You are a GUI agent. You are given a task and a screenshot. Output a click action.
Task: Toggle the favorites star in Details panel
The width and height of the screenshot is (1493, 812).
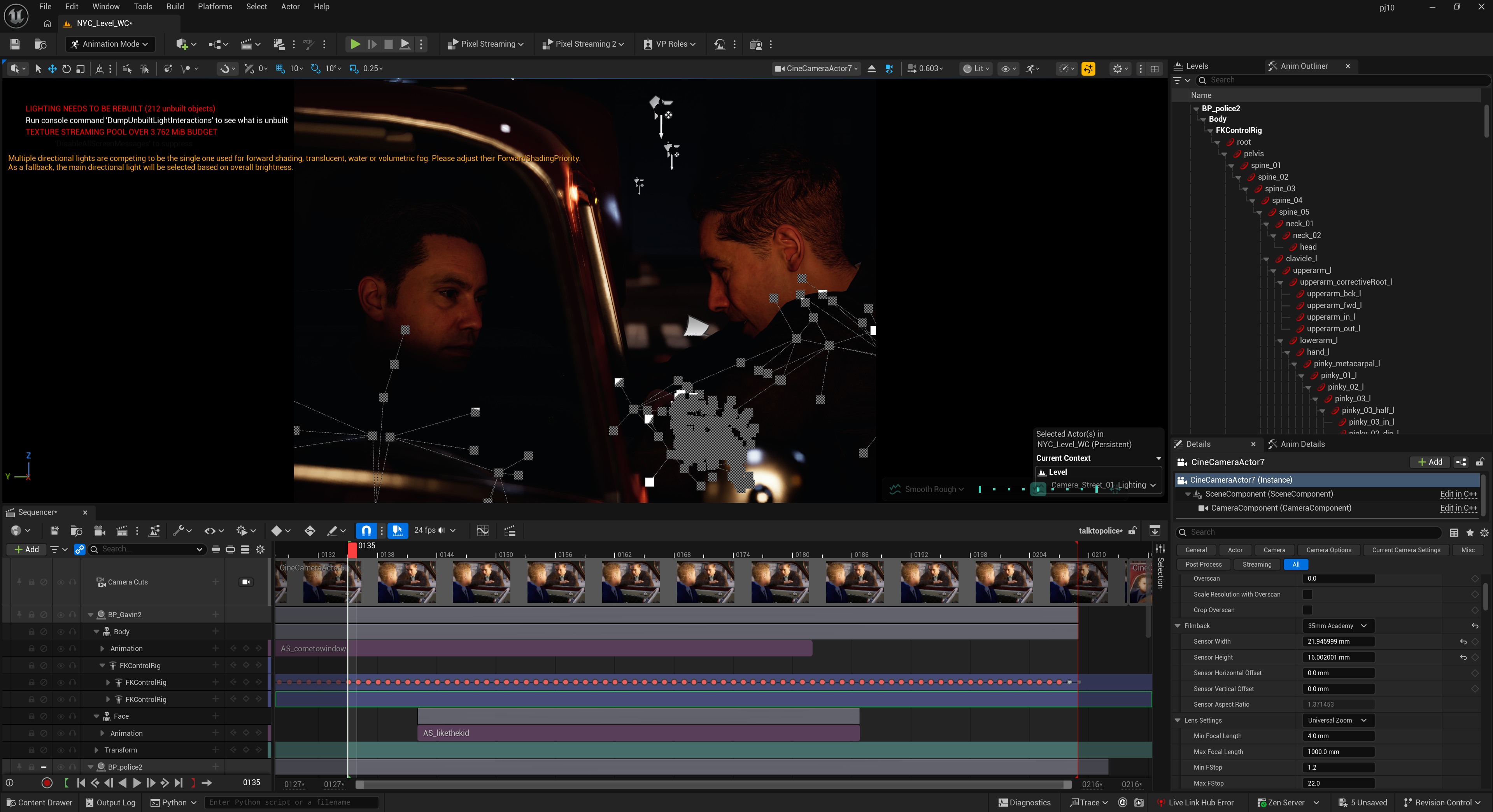[x=1470, y=533]
